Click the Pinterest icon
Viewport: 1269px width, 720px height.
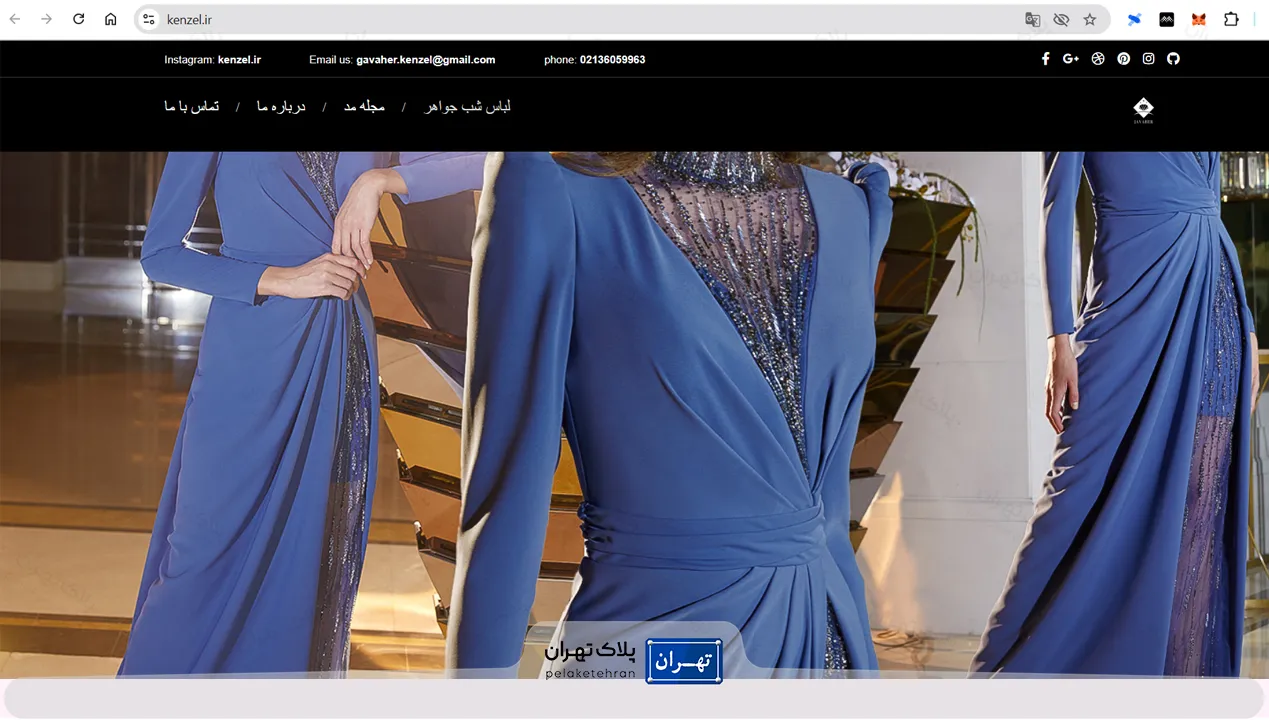point(1124,59)
